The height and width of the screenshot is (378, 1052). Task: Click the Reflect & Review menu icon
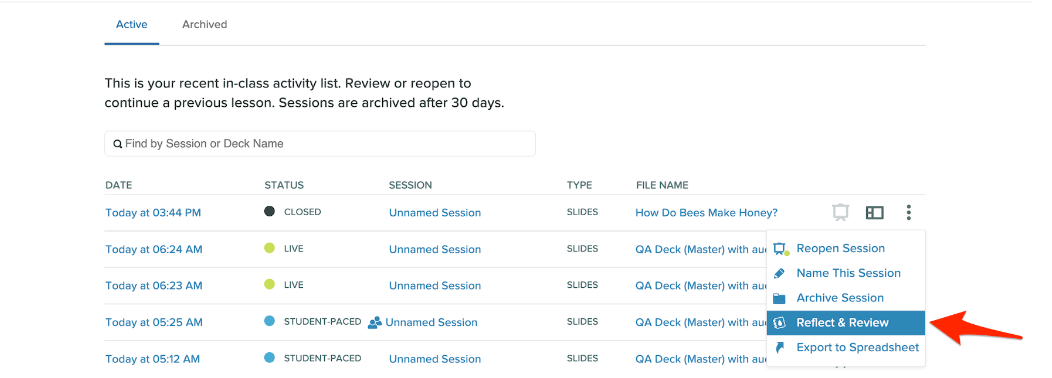pos(779,323)
